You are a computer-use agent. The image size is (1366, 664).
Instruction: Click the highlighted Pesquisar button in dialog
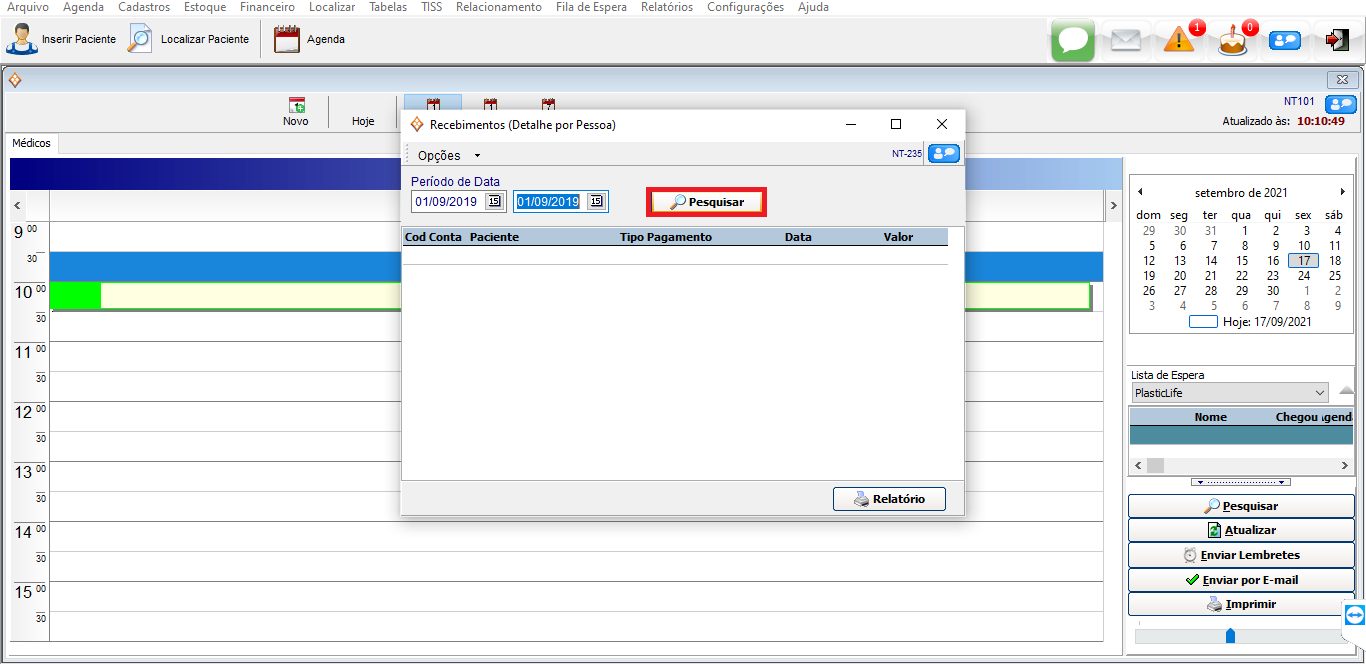pos(706,202)
